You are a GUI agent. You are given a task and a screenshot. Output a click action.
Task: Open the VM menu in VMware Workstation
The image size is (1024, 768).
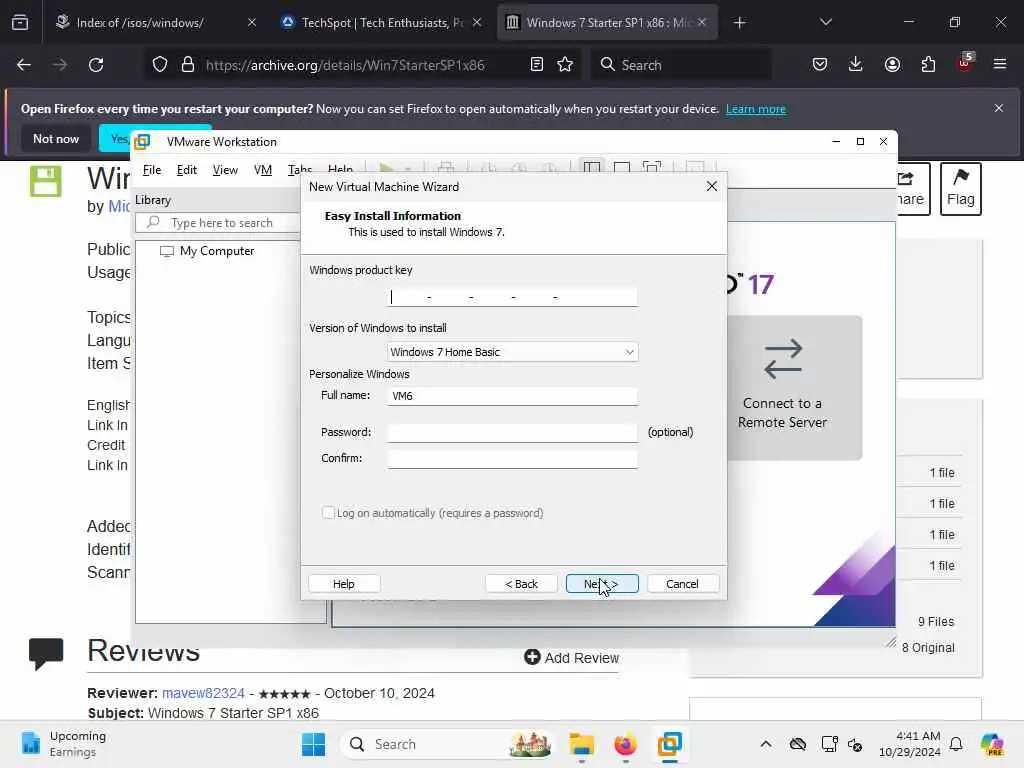263,170
